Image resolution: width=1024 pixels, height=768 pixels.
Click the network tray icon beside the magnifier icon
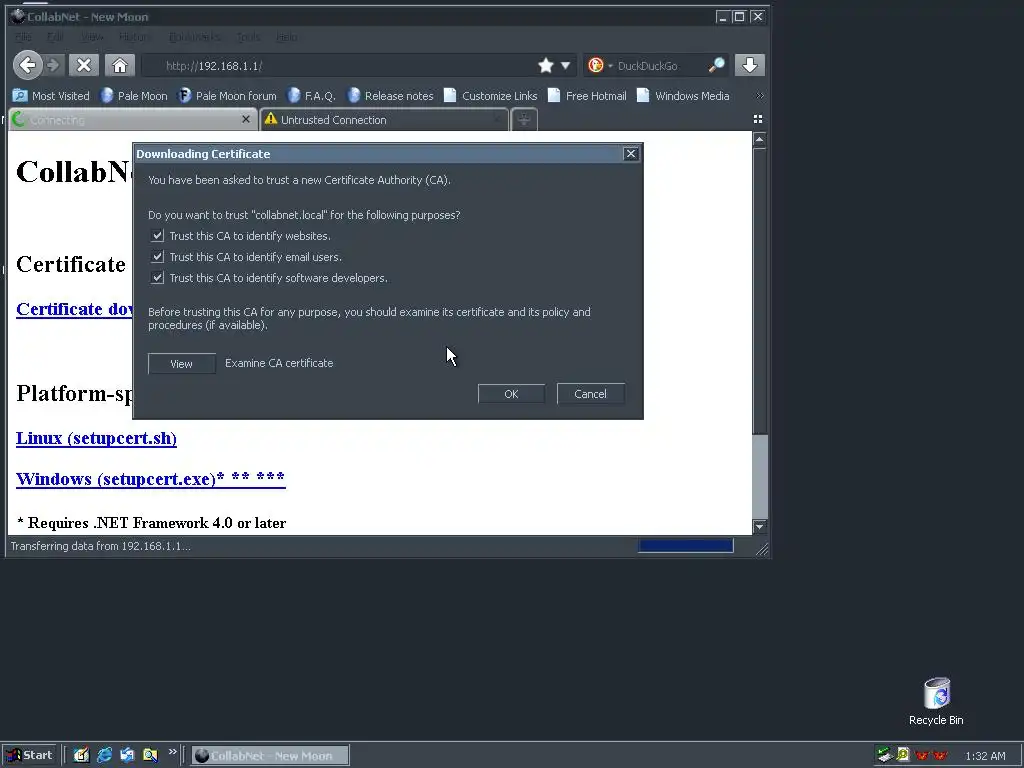(884, 755)
